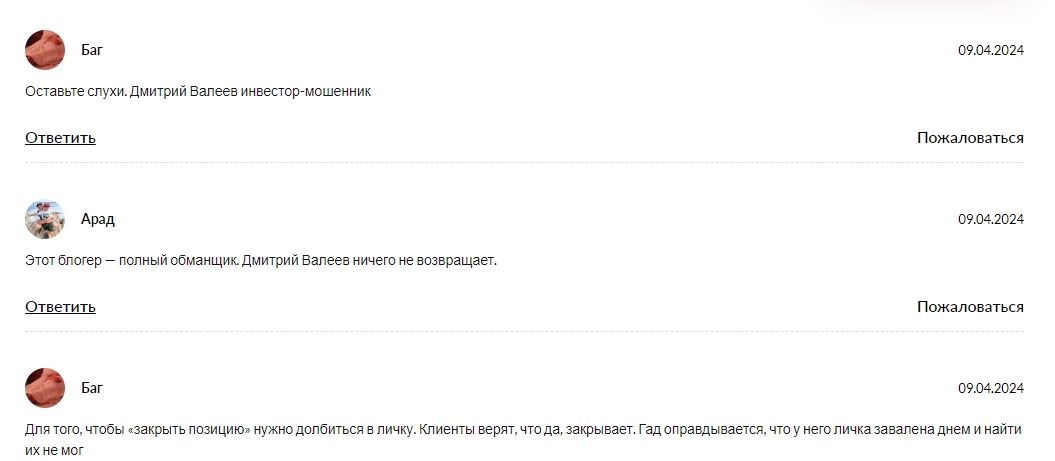Click the comment text starting "Оставьте слухи"
Viewport: 1055px width, 461px height.
point(198,91)
